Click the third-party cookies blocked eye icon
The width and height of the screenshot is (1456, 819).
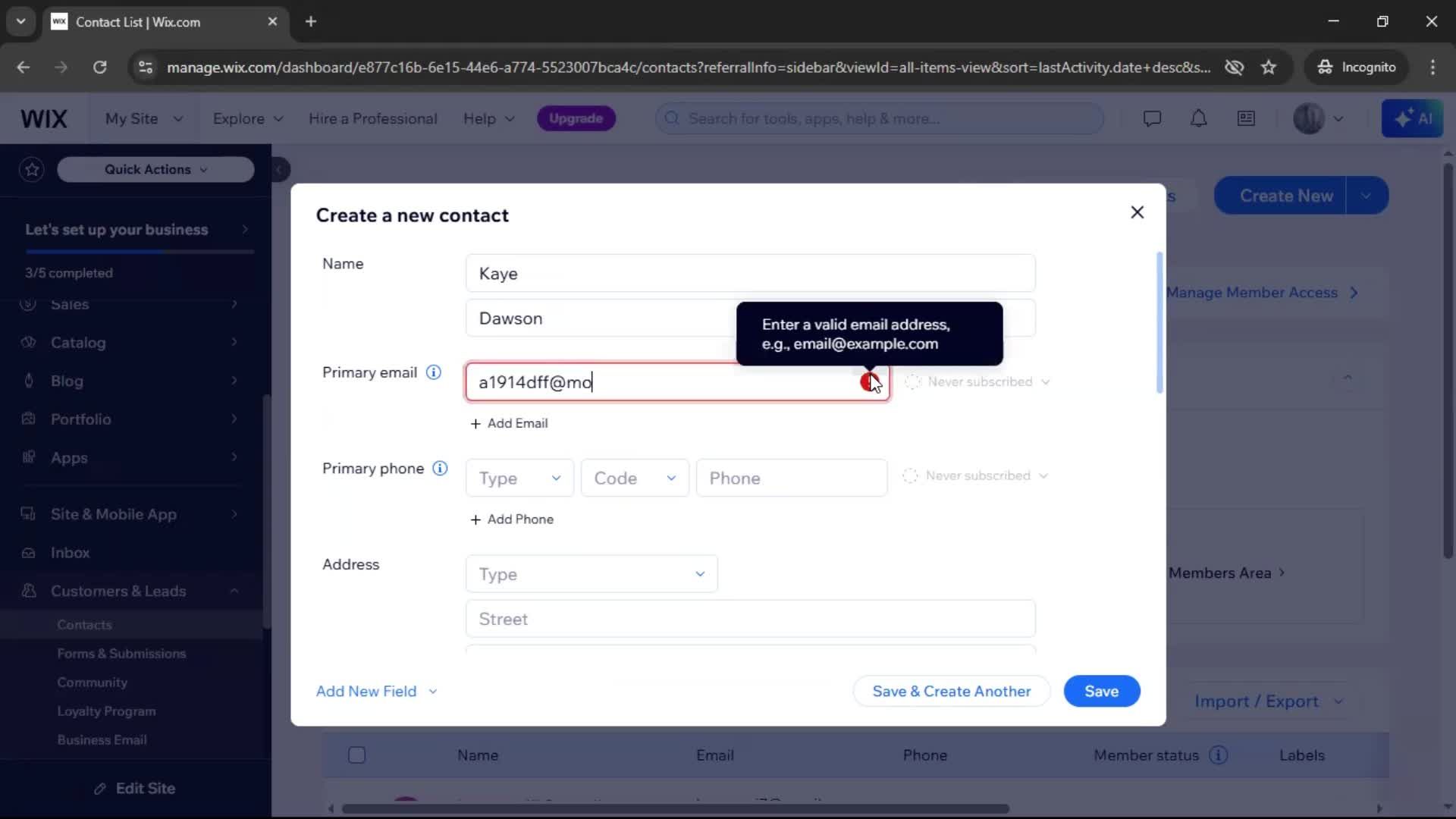1234,67
